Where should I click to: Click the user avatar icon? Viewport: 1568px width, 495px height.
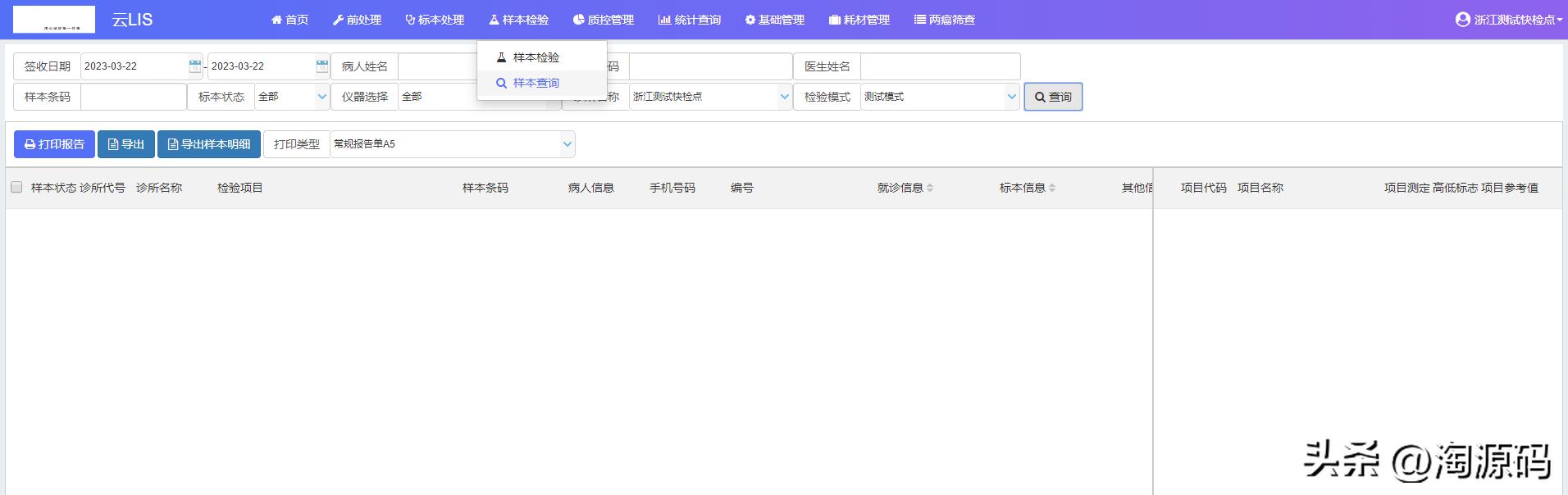pos(1462,20)
